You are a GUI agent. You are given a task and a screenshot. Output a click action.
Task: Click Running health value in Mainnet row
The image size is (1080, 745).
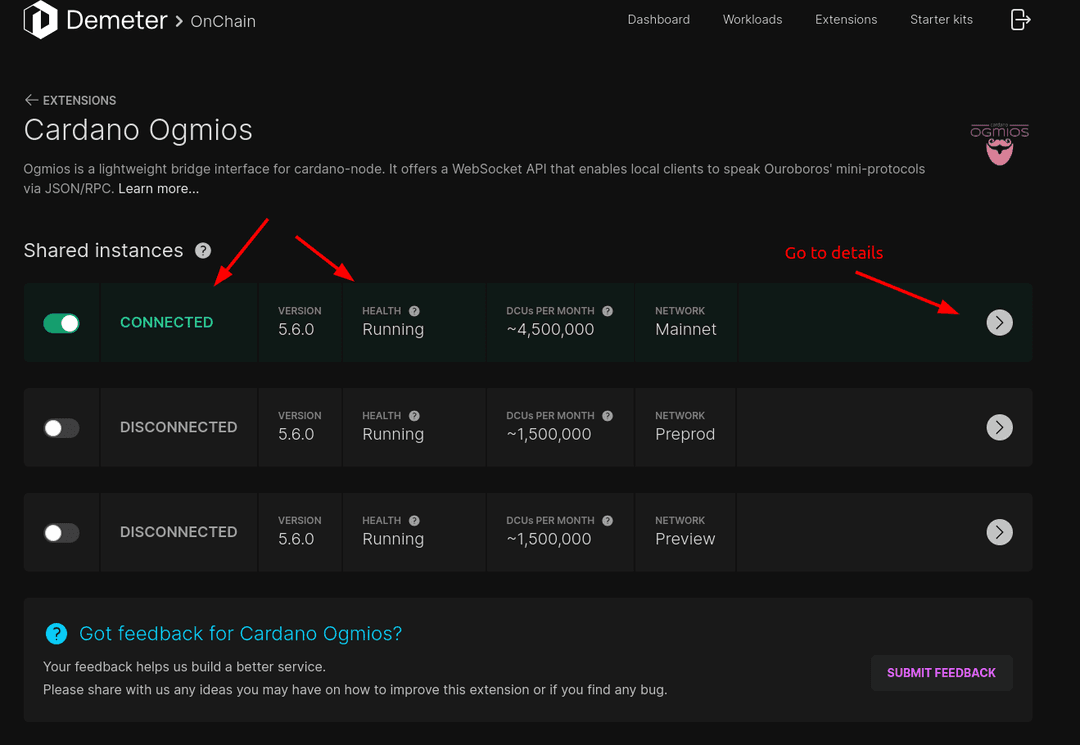(x=393, y=330)
